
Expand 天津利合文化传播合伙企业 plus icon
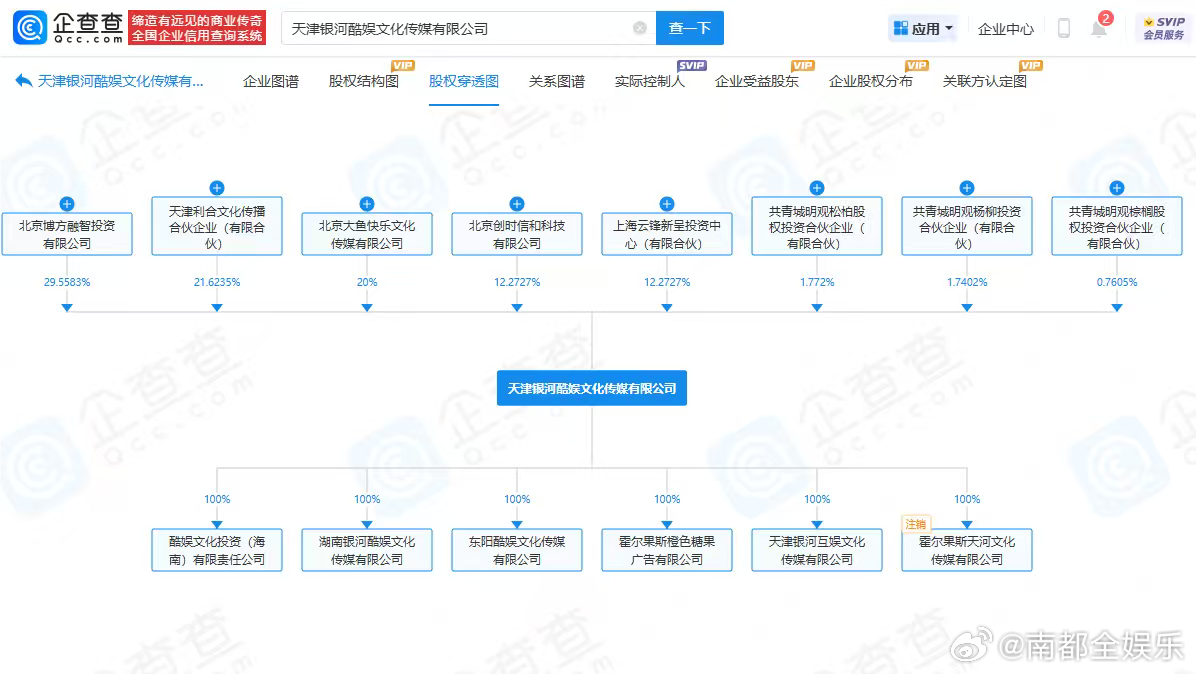217,188
